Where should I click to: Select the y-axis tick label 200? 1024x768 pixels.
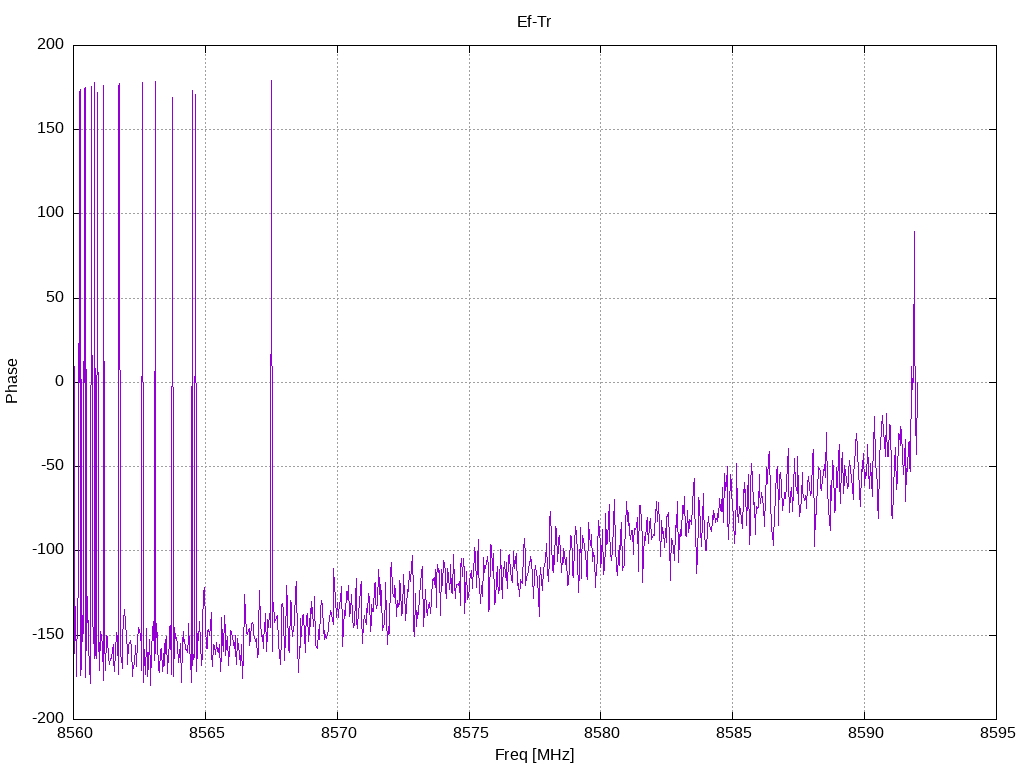(51, 44)
